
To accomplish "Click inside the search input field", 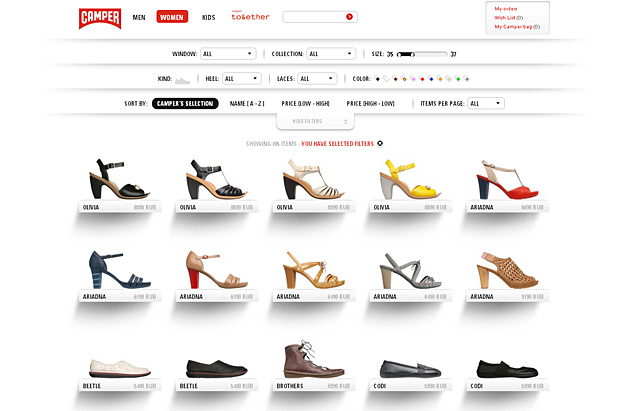I will 313,17.
